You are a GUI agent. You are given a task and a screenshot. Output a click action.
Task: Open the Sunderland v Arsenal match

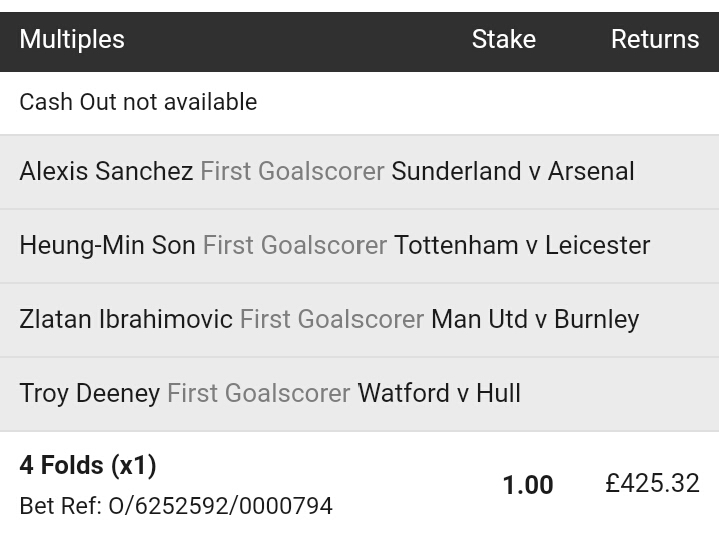[513, 171]
